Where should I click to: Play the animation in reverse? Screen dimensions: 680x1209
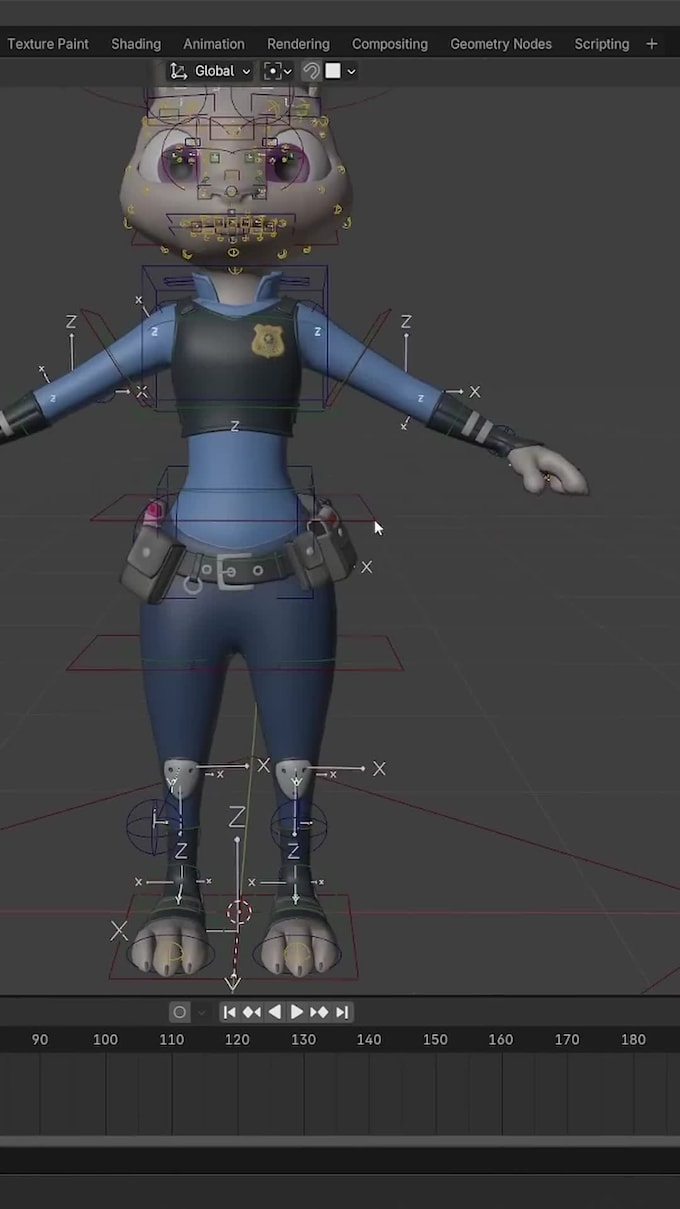pyautogui.click(x=275, y=1012)
